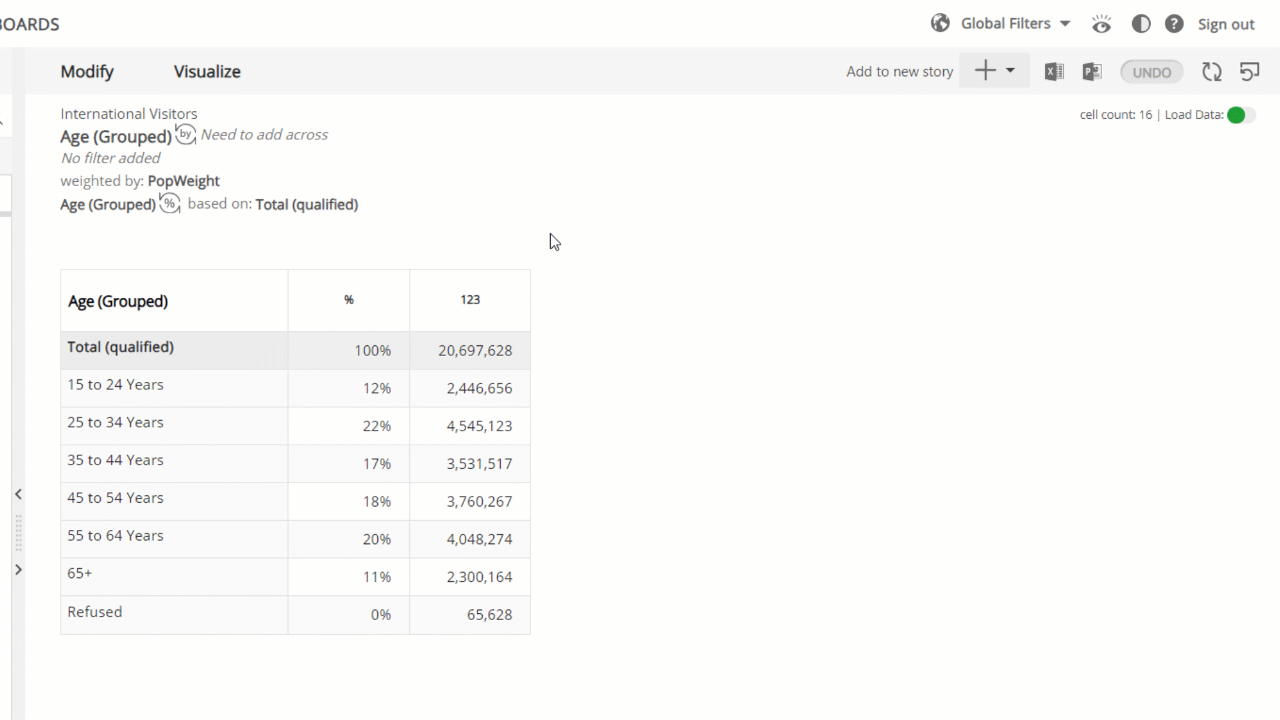This screenshot has height=720, width=1280.
Task: Collapse side panel with left chevron
Action: pos(18,494)
